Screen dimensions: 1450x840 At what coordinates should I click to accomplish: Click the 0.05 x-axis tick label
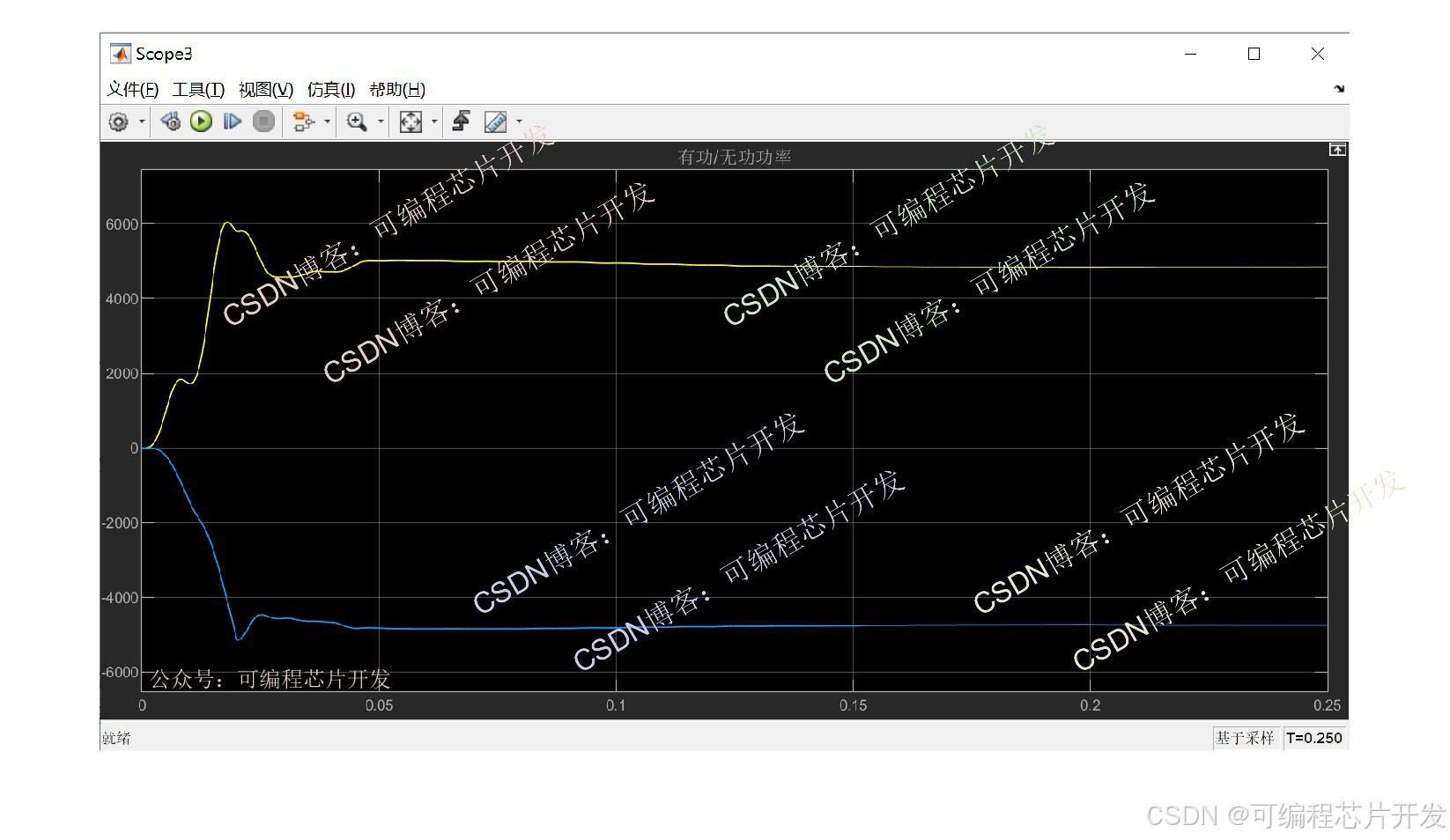click(x=380, y=705)
